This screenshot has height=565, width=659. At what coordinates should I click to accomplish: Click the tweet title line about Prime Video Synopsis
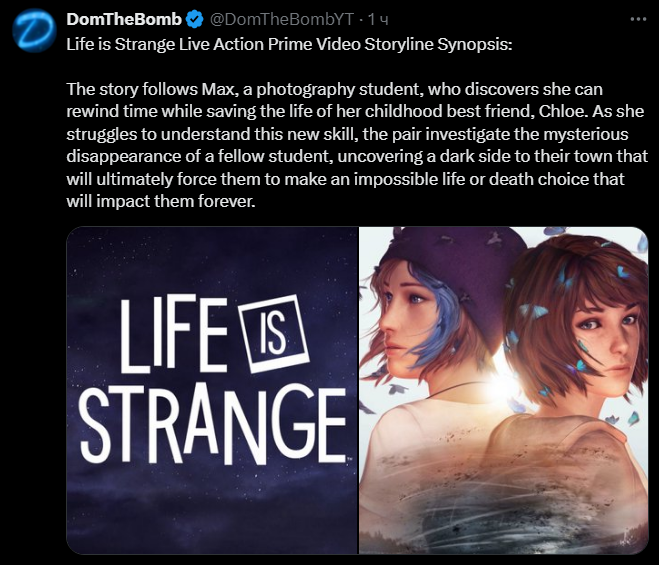(x=289, y=45)
